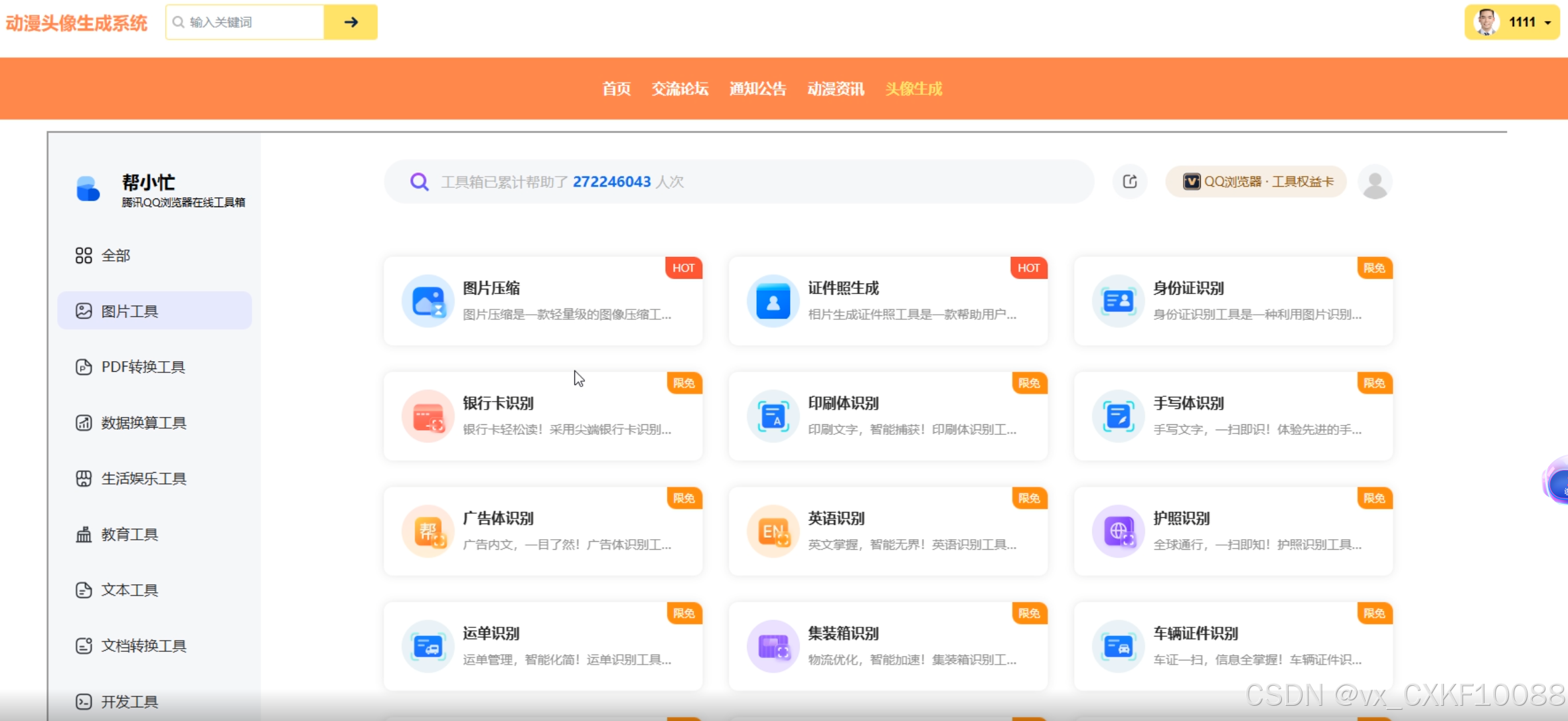This screenshot has width=1568, height=721.
Task: Switch to 生活娱乐工具 category
Action: pyautogui.click(x=143, y=479)
